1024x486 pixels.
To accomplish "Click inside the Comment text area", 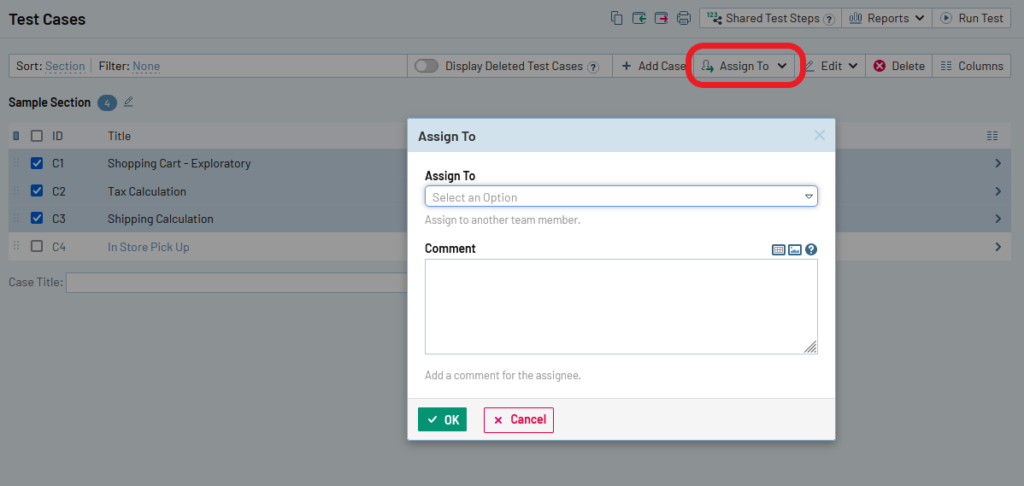I will 620,306.
